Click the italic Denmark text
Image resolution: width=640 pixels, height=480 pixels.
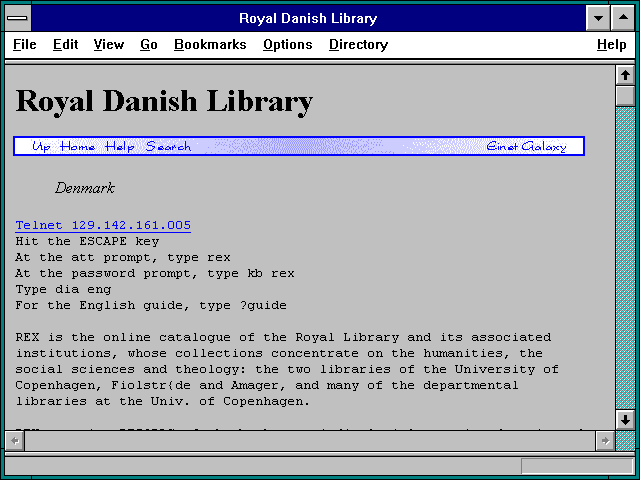85,188
